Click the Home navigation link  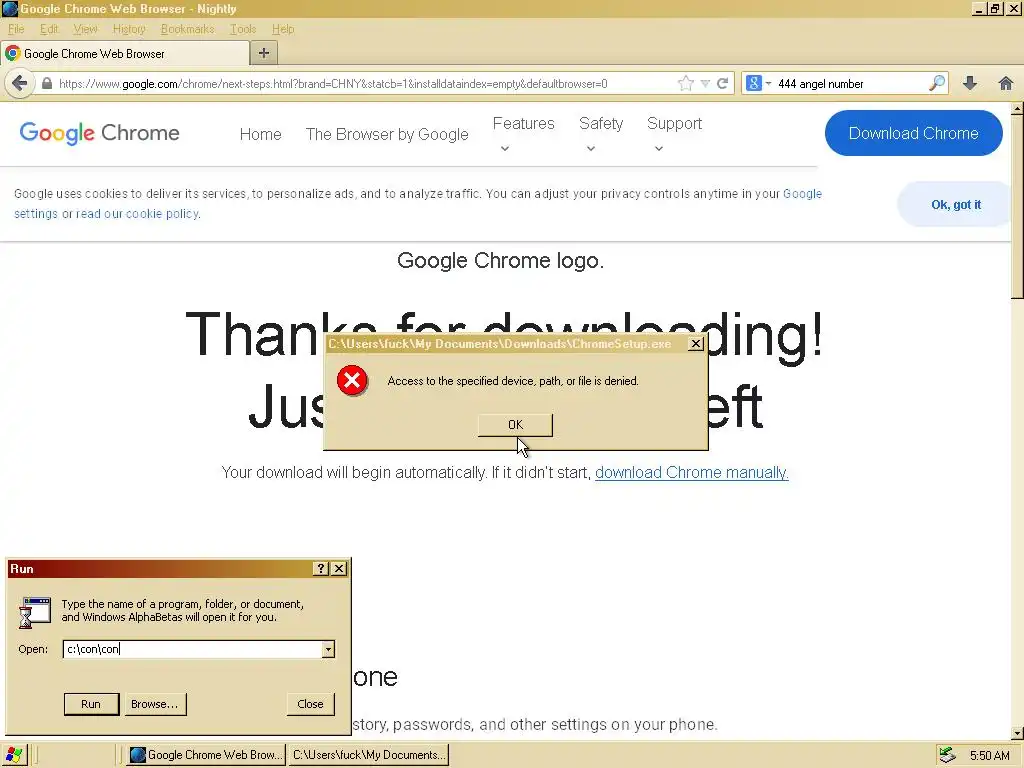point(261,135)
